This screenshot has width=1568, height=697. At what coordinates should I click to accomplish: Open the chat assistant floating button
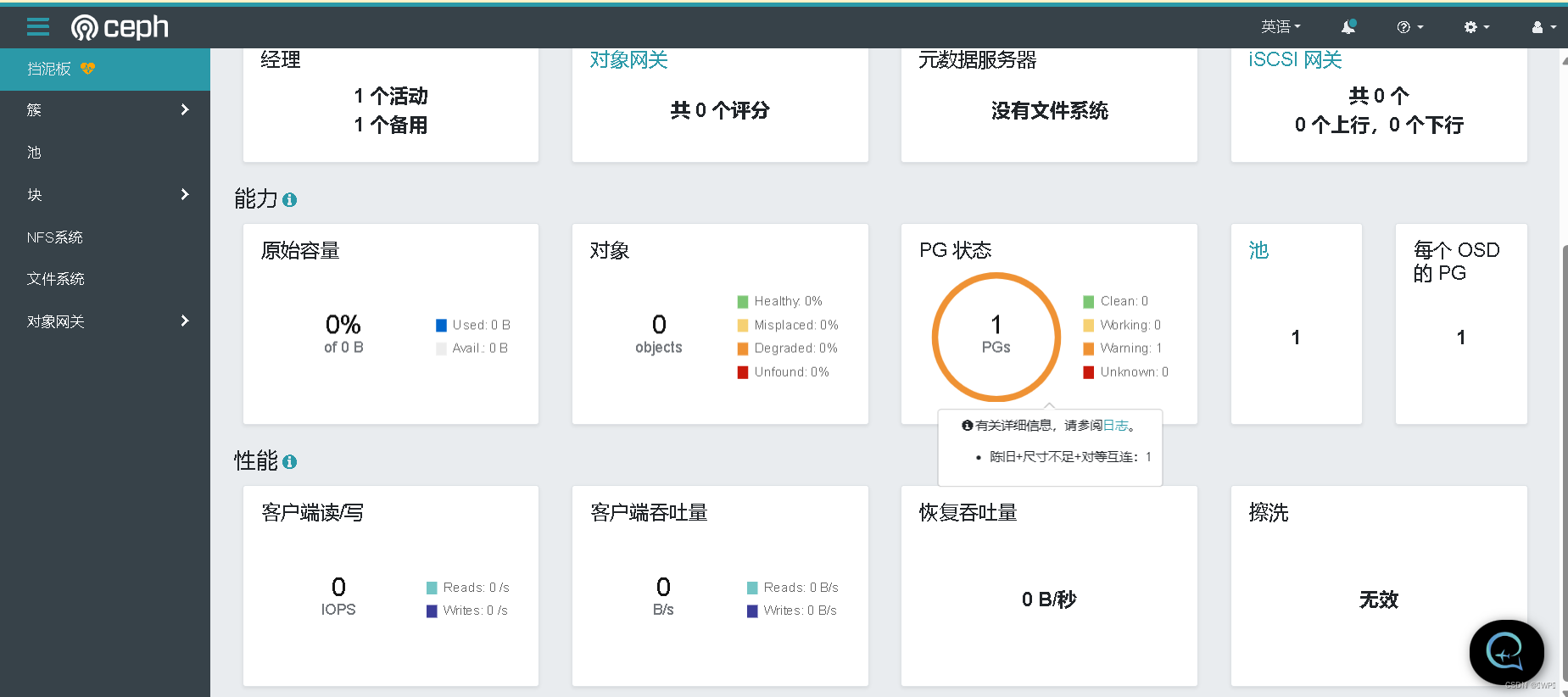point(1507,652)
